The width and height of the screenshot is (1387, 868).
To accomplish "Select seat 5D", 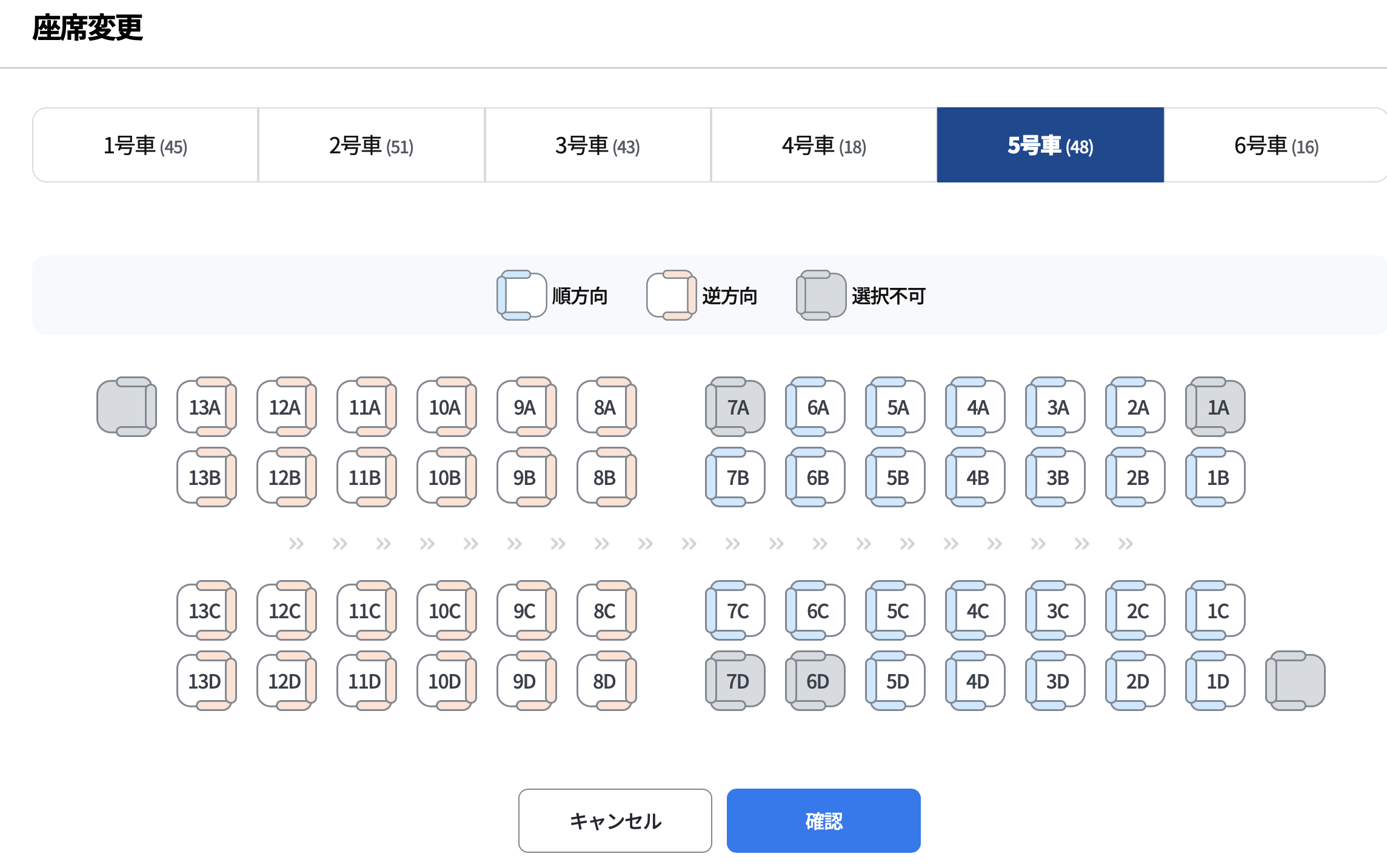I will coord(896,681).
